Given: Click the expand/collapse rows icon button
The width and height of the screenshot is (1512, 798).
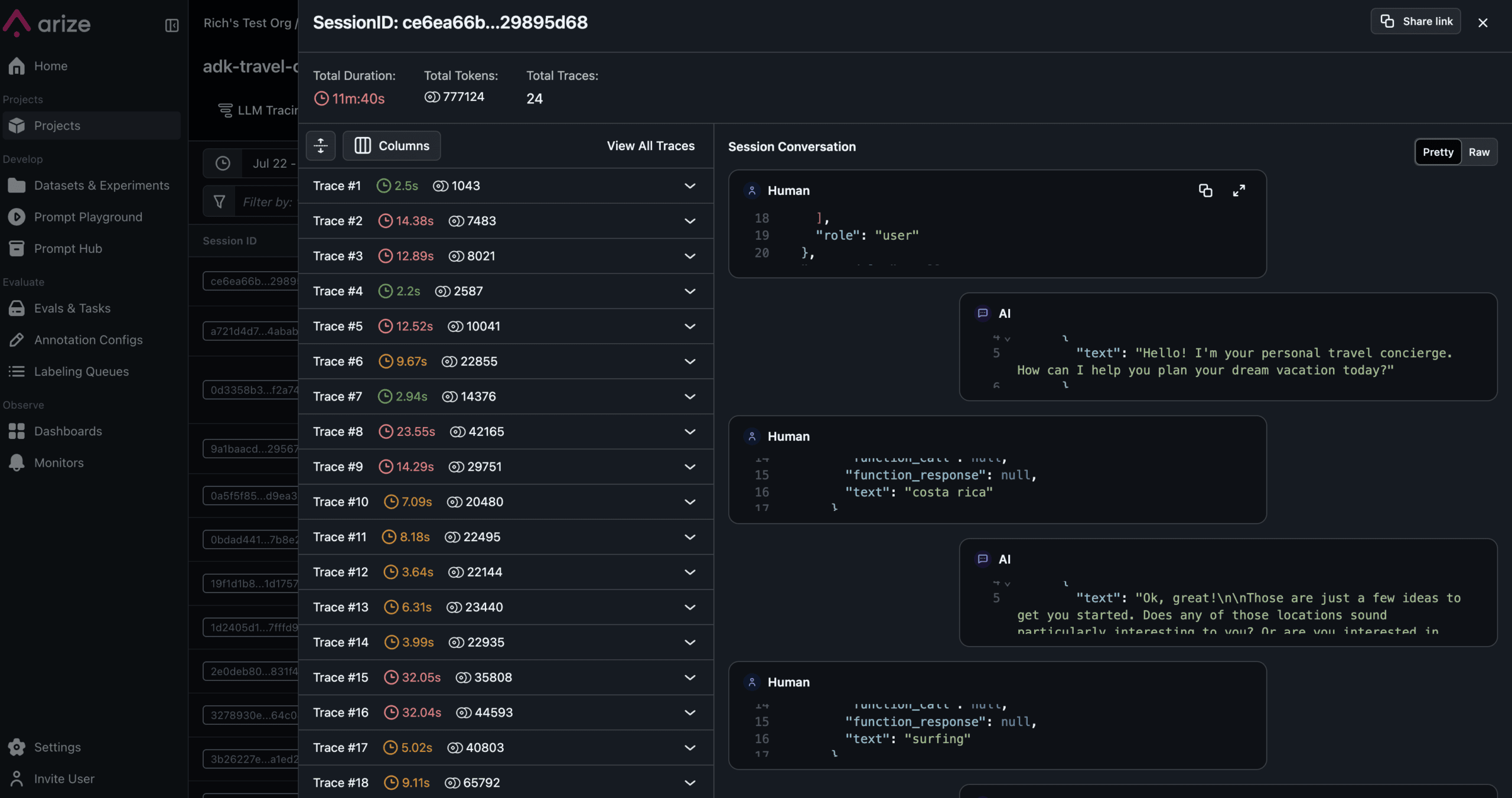Looking at the screenshot, I should (320, 145).
